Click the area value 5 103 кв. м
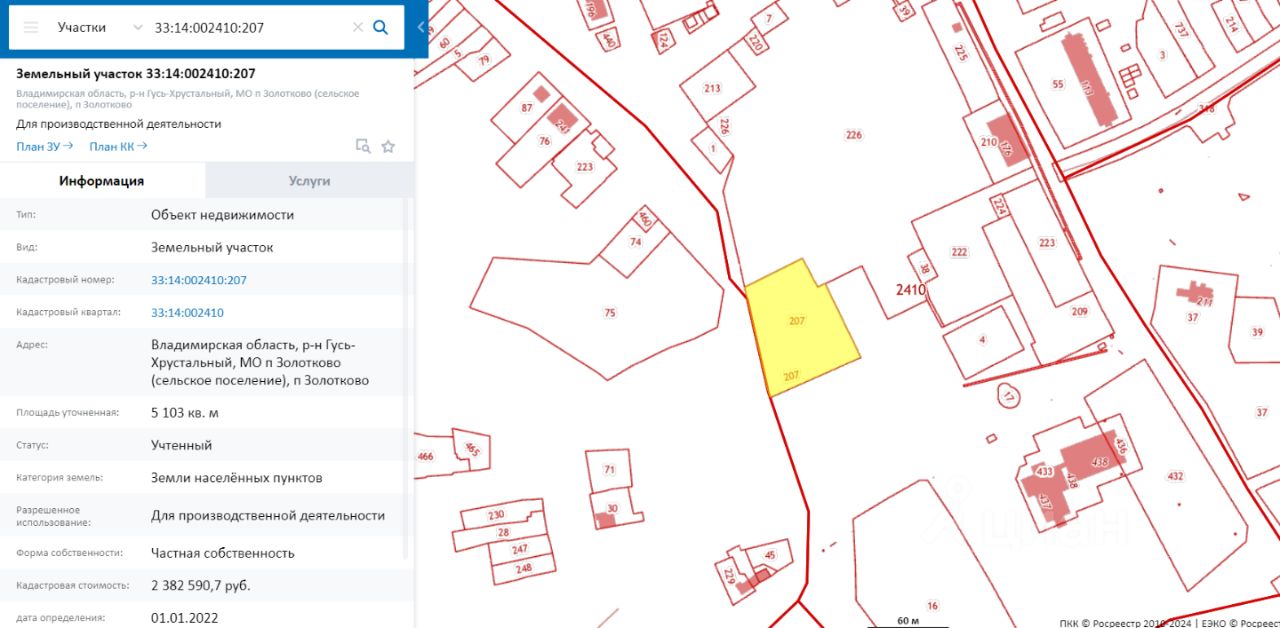The image size is (1280, 628). click(x=185, y=412)
